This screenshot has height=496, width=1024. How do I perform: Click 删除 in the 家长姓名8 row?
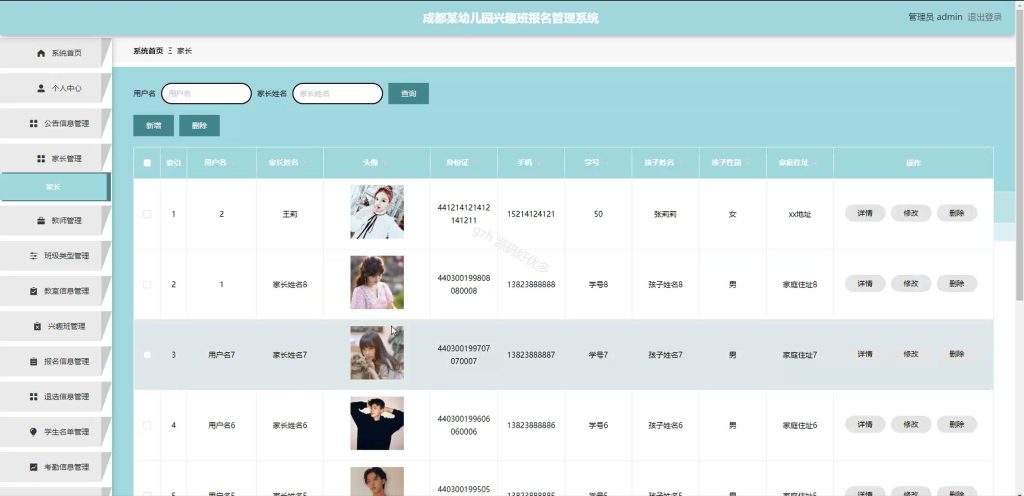tap(957, 284)
